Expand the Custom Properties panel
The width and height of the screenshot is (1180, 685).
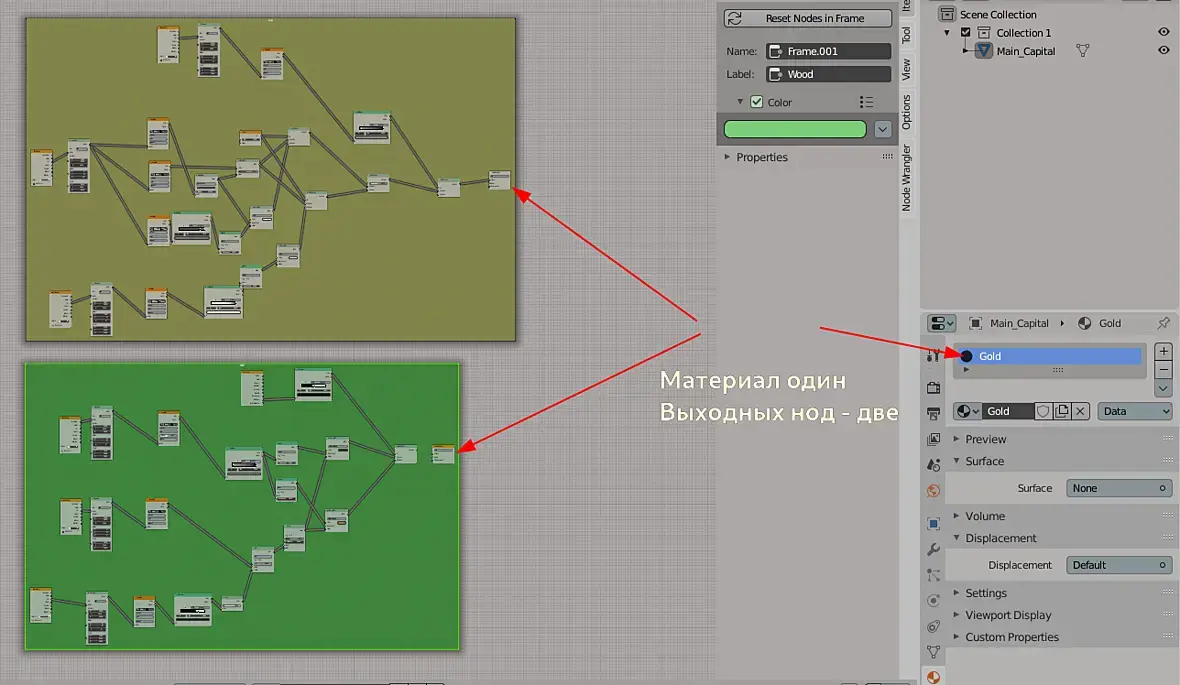pyautogui.click(x=956, y=636)
